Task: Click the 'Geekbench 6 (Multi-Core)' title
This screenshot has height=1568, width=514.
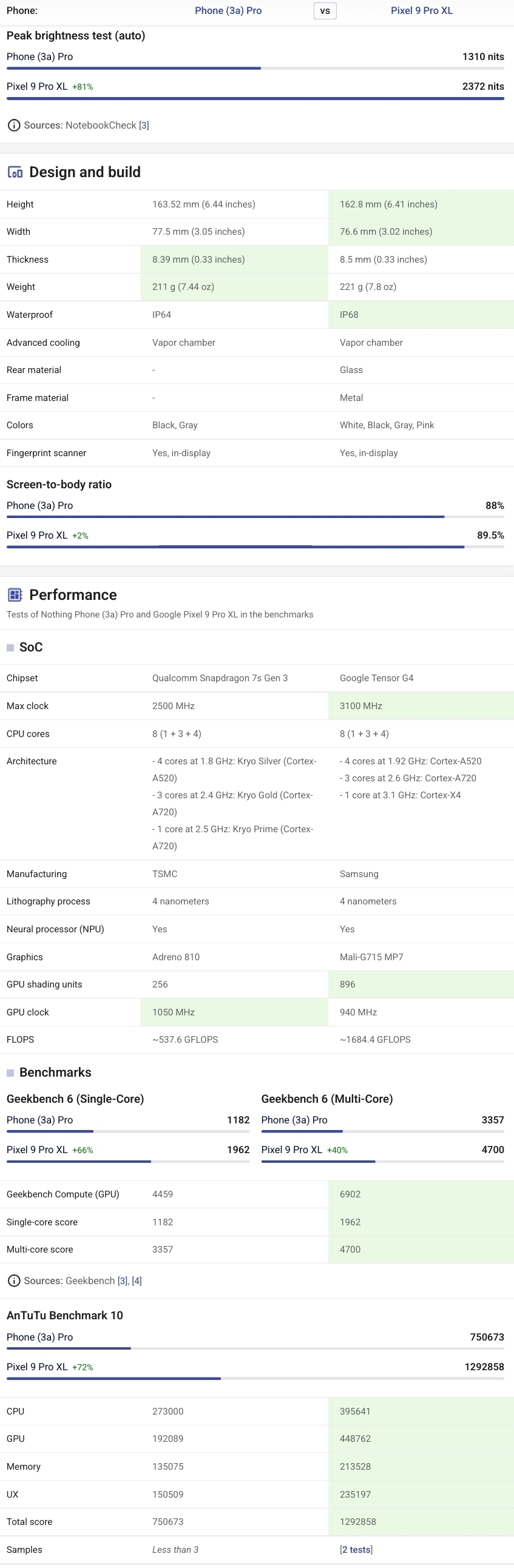Action: (327, 1099)
